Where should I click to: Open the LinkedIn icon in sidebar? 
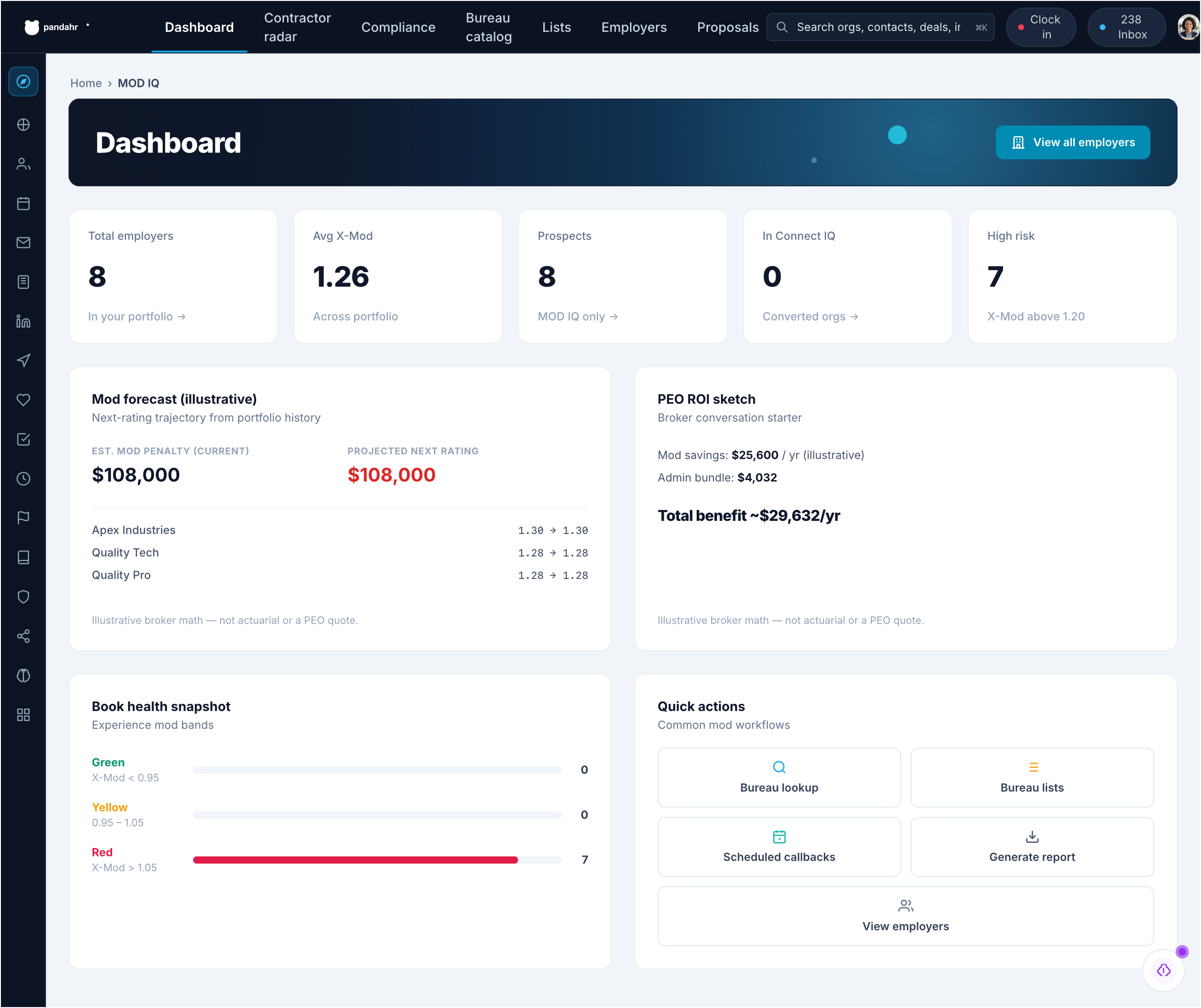[x=23, y=321]
